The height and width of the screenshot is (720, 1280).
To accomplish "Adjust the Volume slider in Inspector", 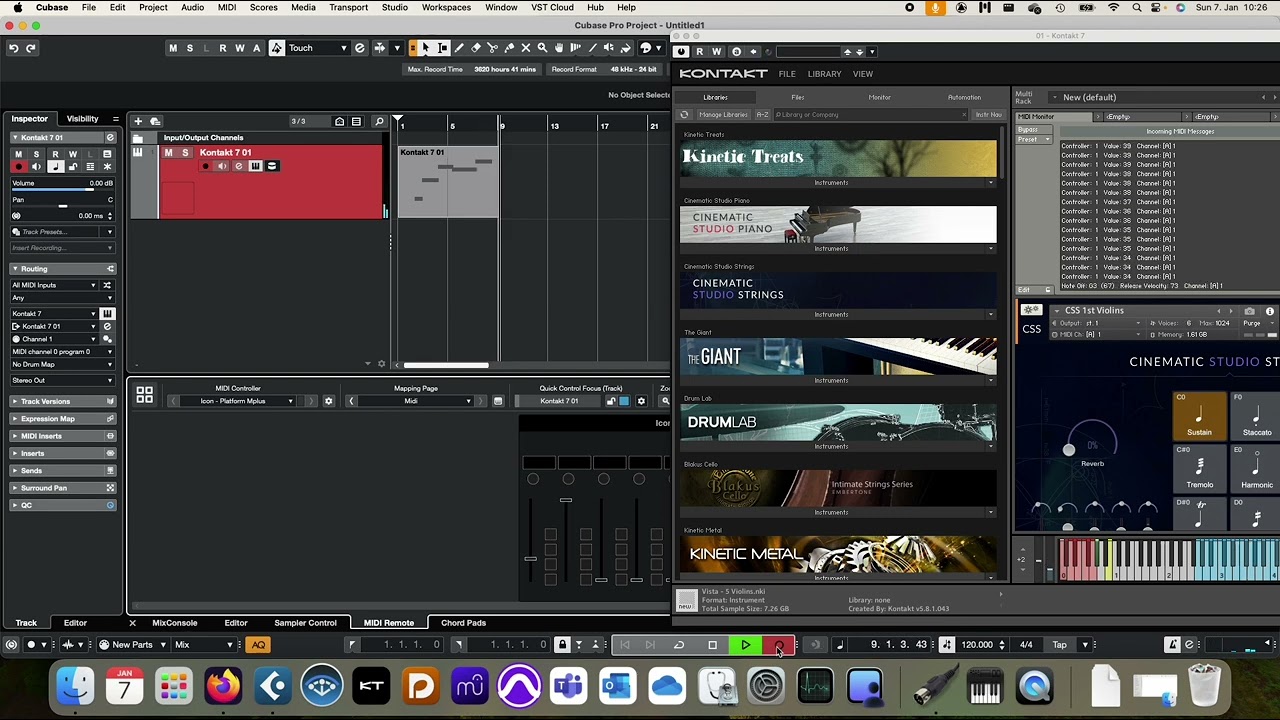I will (x=62, y=190).
